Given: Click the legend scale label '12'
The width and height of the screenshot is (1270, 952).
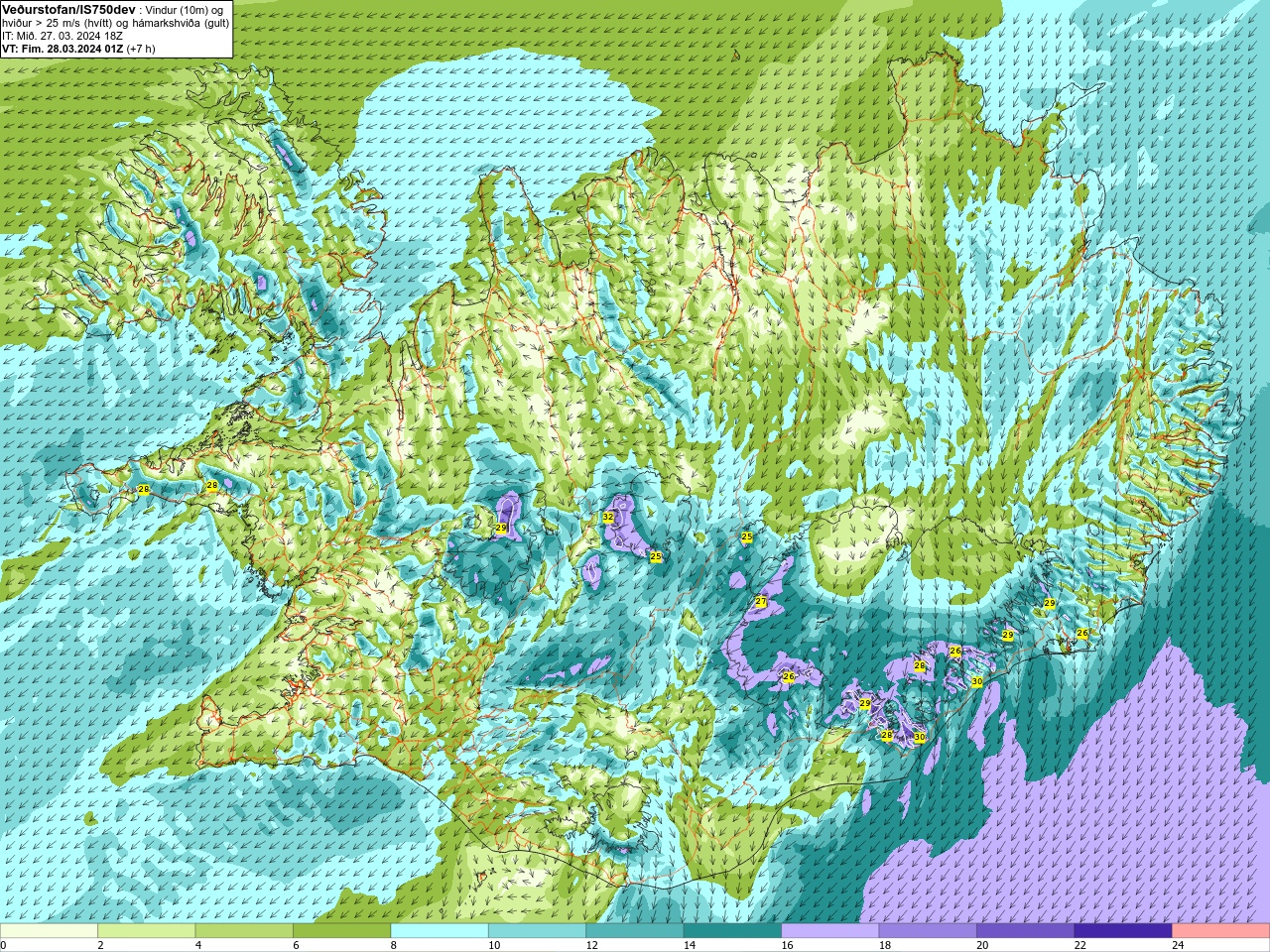Looking at the screenshot, I should 591,945.
